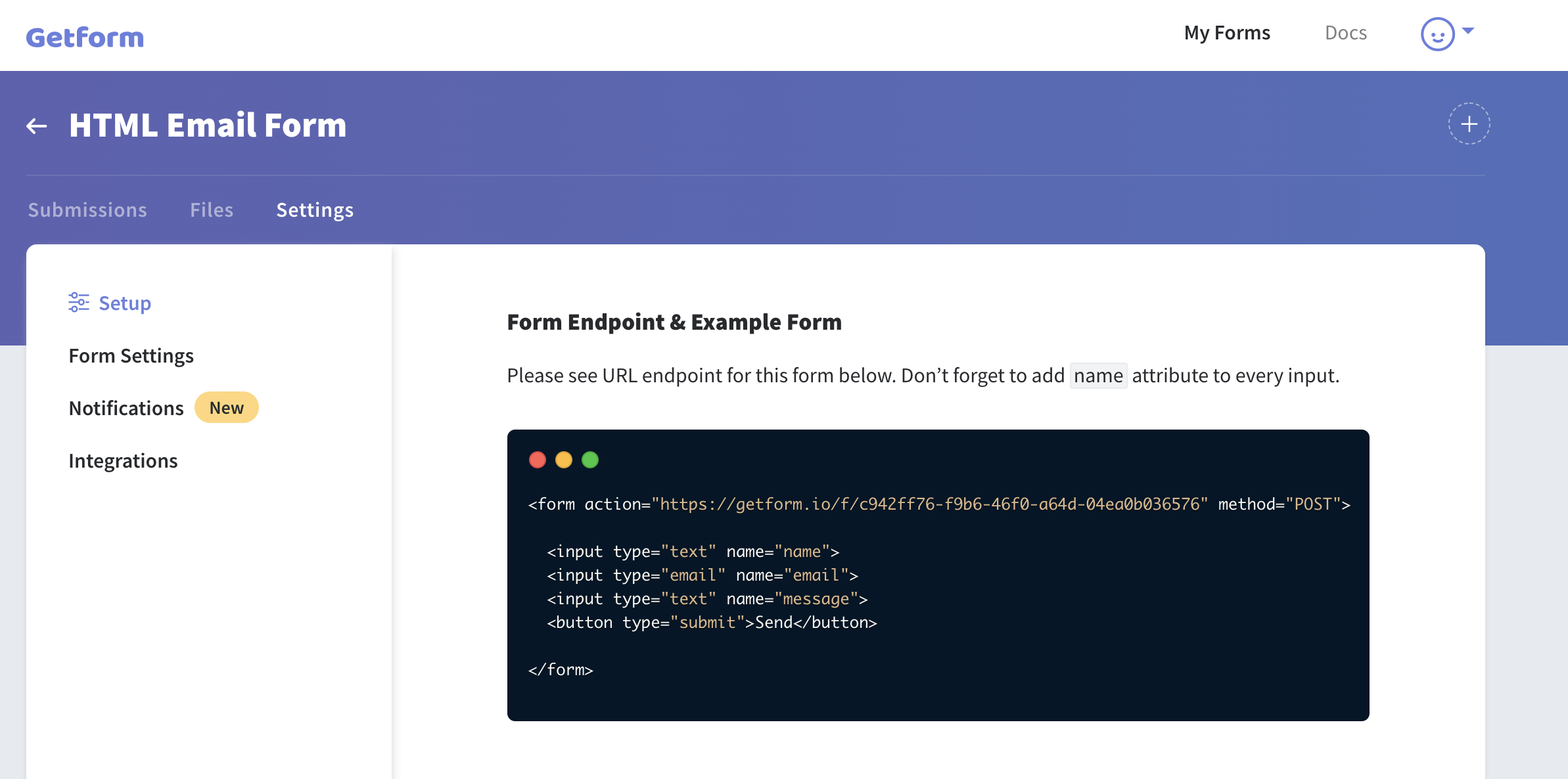Select the Setup sidebar item

click(x=110, y=301)
